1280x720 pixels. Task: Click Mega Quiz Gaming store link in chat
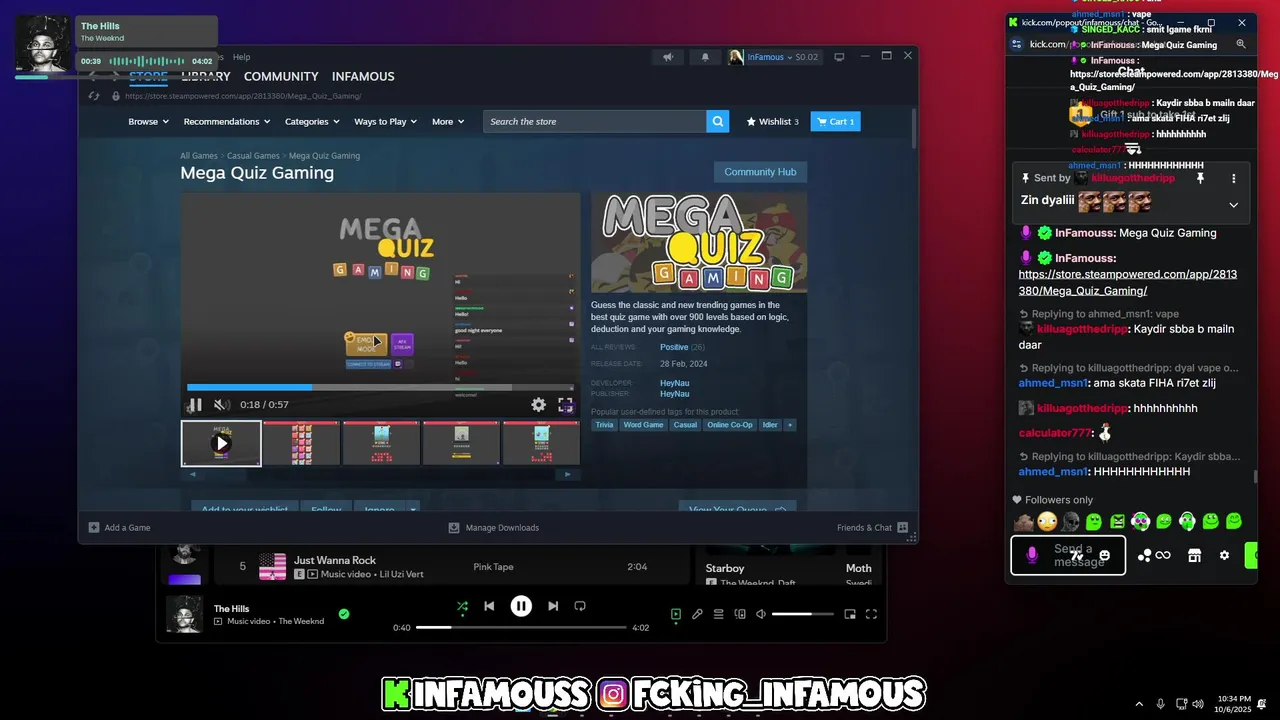pos(1127,282)
